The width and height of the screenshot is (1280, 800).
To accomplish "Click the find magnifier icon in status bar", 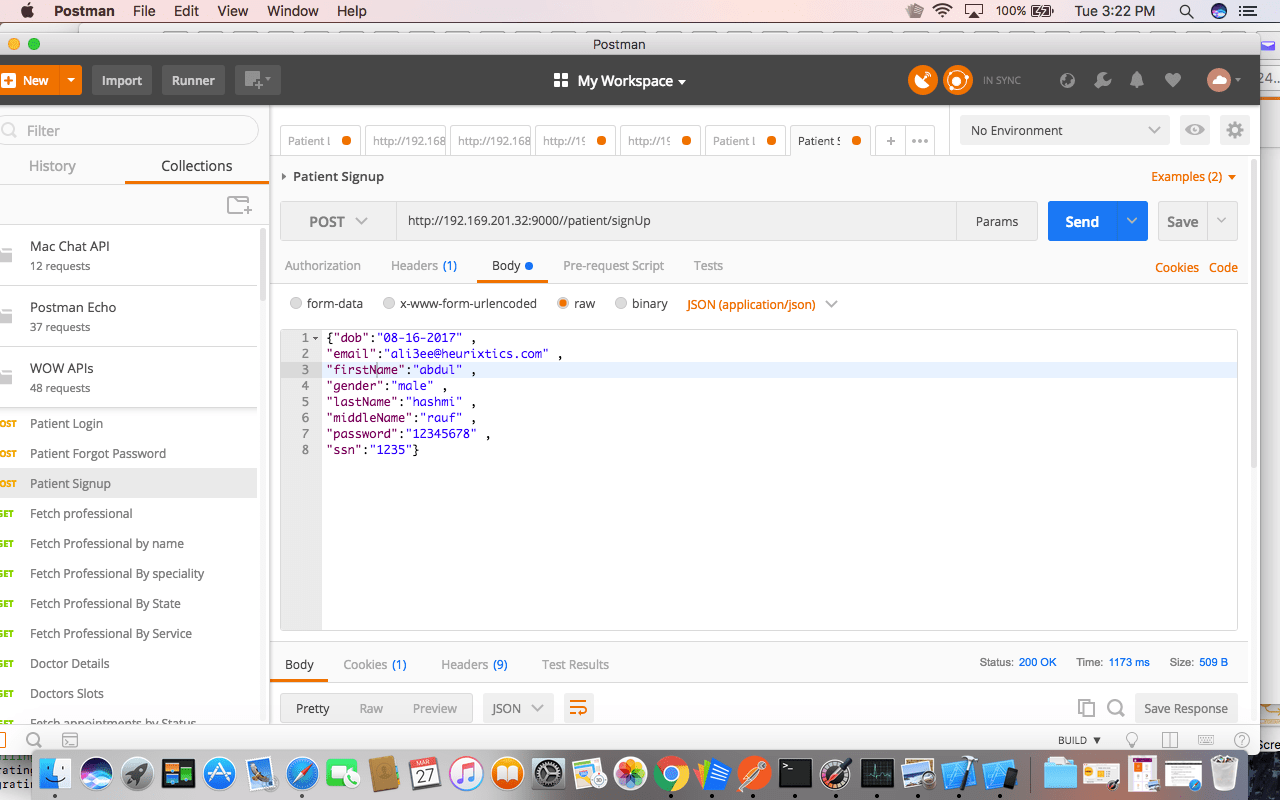I will coord(33,740).
